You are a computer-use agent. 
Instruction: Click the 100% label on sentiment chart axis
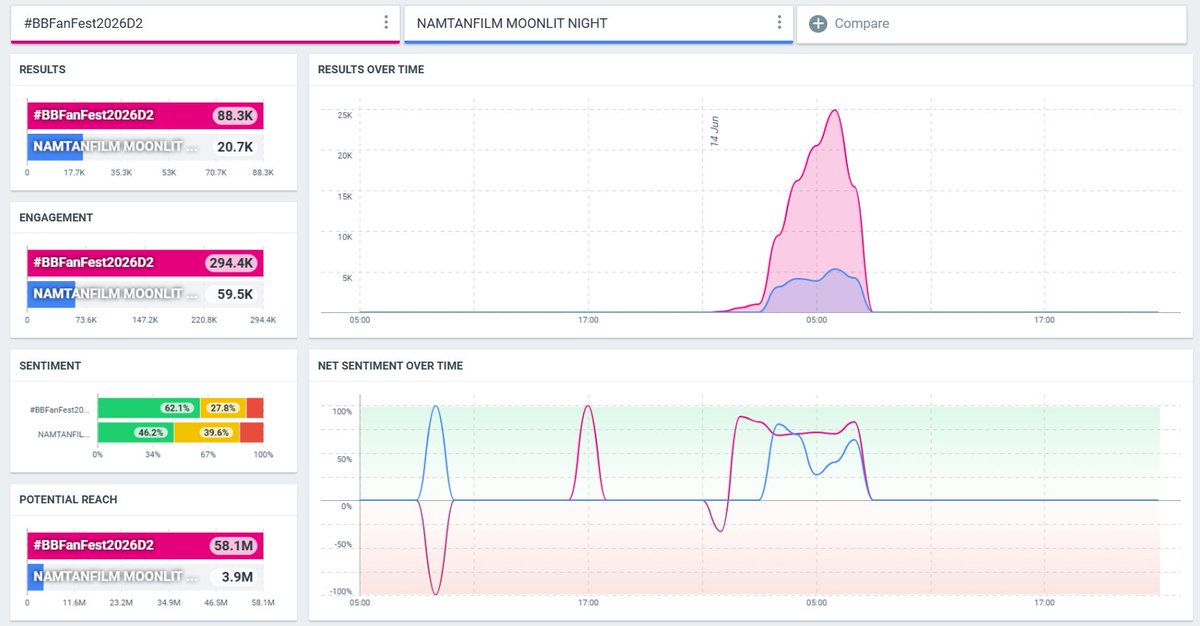coord(342,411)
